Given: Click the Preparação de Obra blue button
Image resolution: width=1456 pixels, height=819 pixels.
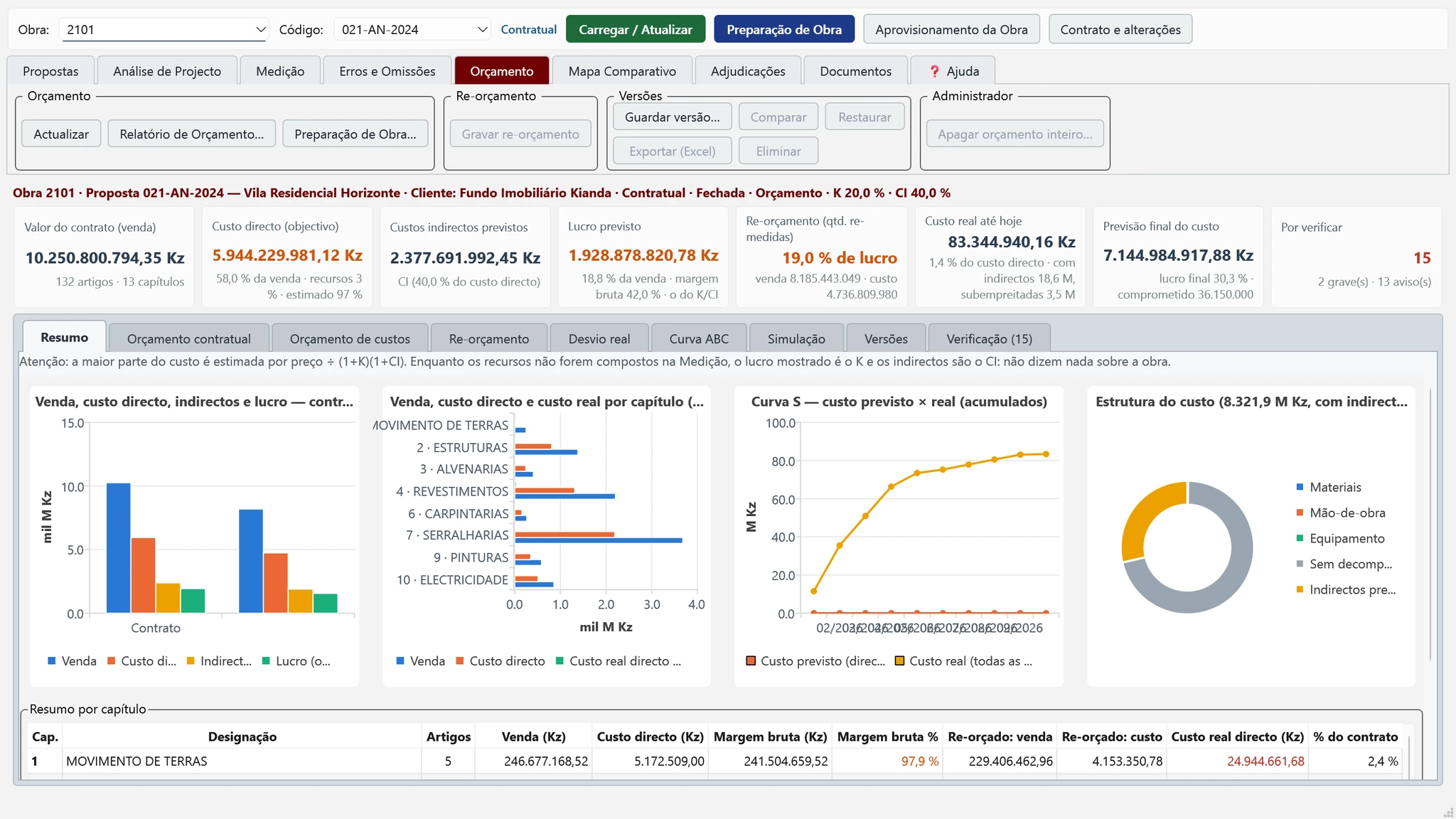Looking at the screenshot, I should pos(784,29).
